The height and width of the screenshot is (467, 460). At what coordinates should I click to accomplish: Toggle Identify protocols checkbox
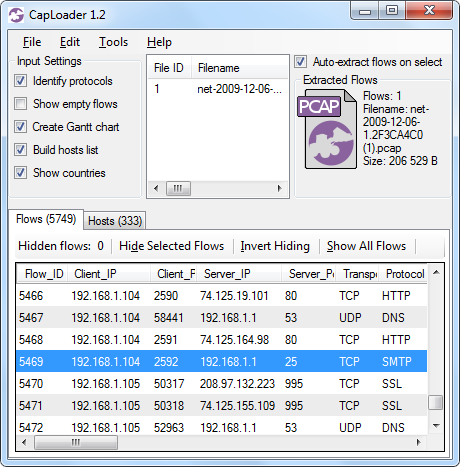tap(20, 81)
